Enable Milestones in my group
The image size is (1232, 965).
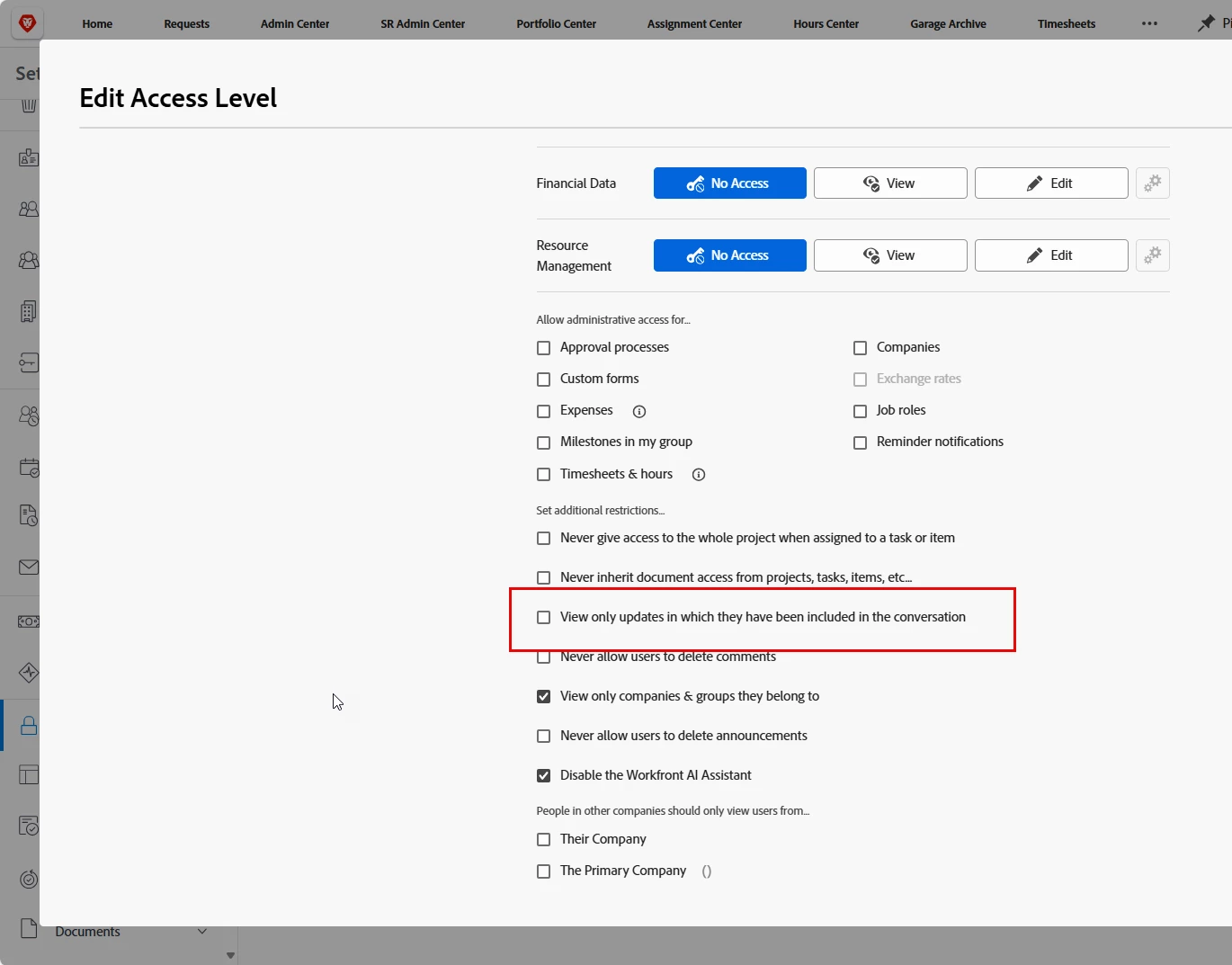pyautogui.click(x=543, y=442)
